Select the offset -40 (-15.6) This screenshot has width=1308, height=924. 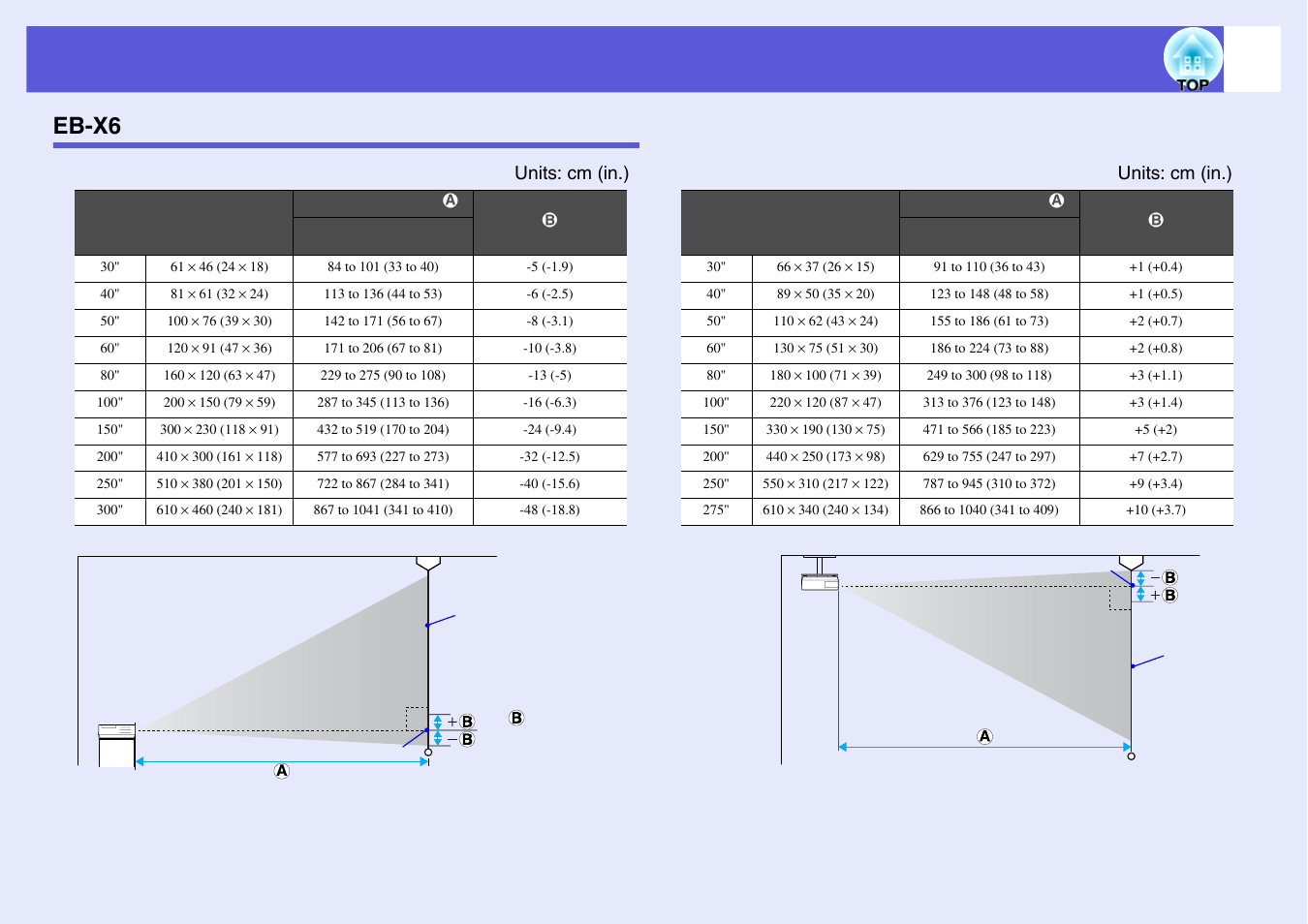[549, 484]
